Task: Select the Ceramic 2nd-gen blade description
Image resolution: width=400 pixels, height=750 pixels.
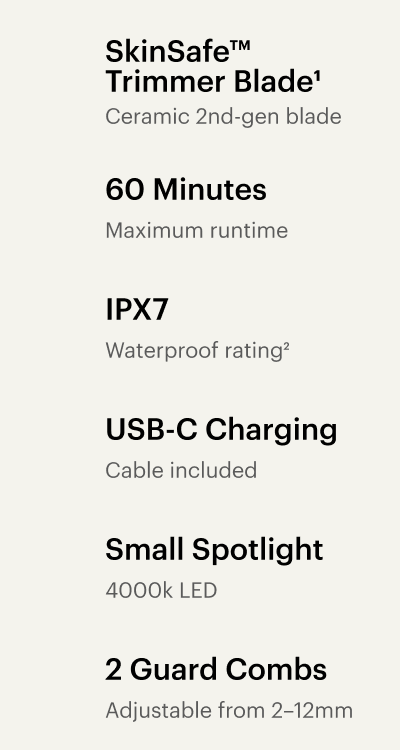Action: pyautogui.click(x=223, y=117)
